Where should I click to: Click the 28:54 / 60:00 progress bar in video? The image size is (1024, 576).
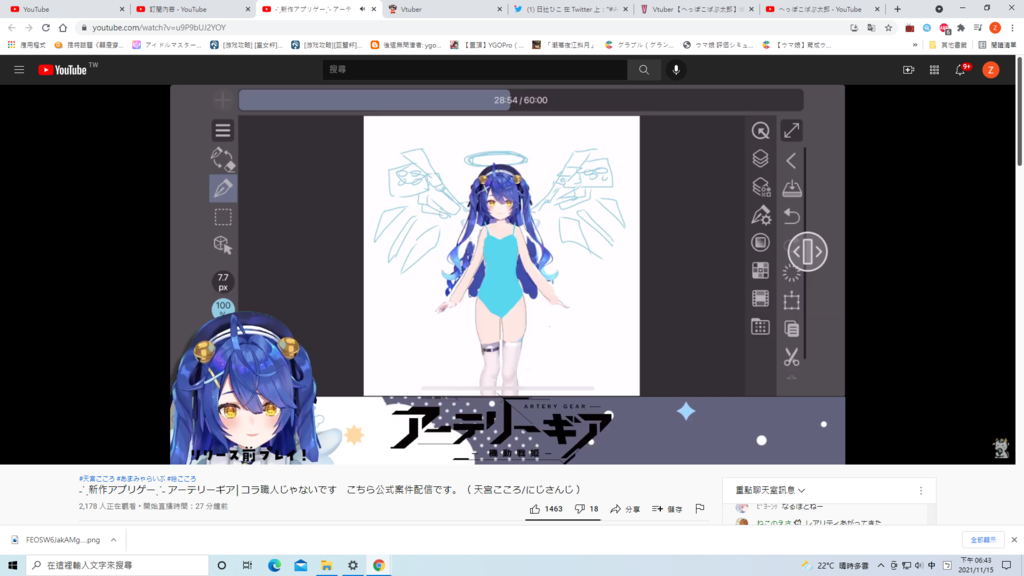pos(520,100)
